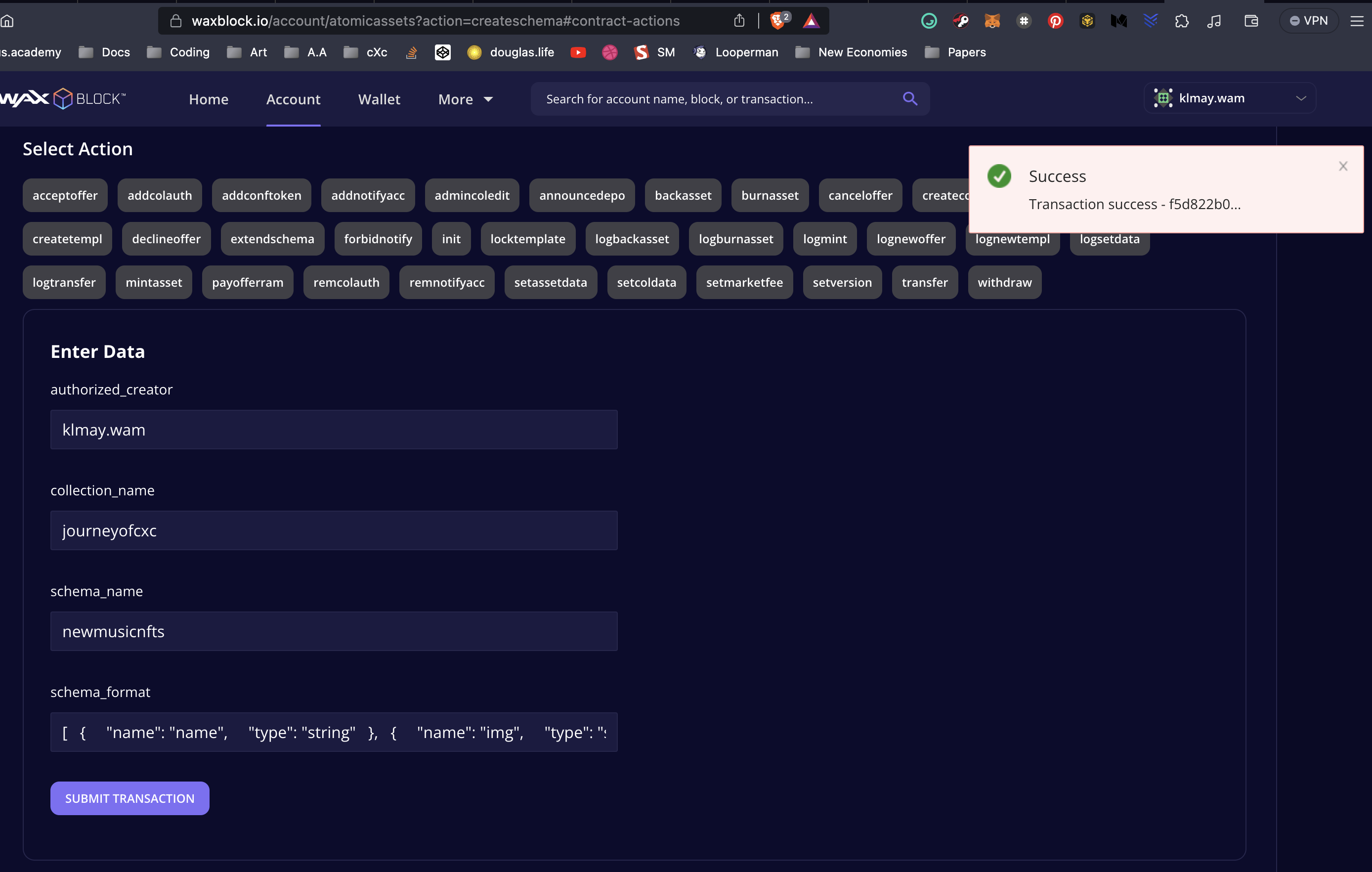Click the Pinterest extension icon
Image resolution: width=1372 pixels, height=872 pixels.
[1055, 21]
